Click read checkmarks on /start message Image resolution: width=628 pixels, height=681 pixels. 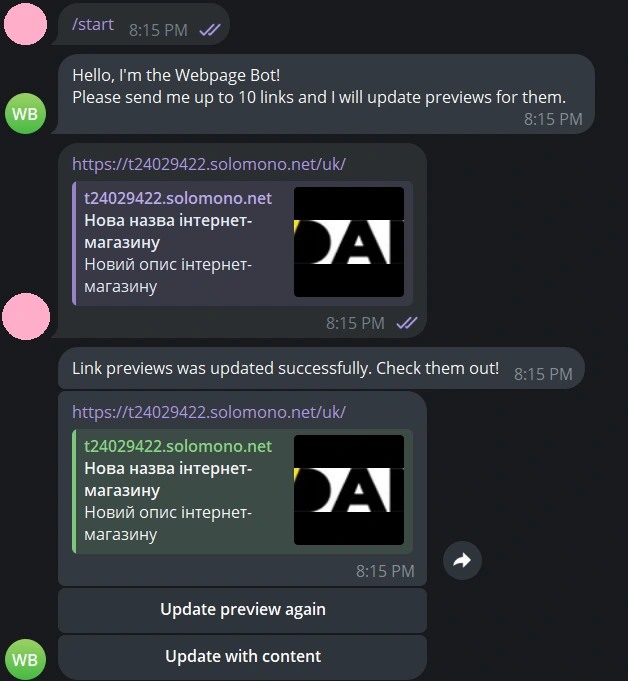click(210, 30)
